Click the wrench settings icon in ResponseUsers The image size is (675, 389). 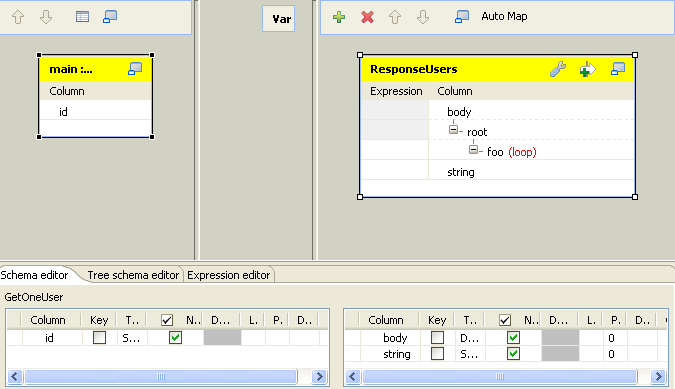pos(558,69)
